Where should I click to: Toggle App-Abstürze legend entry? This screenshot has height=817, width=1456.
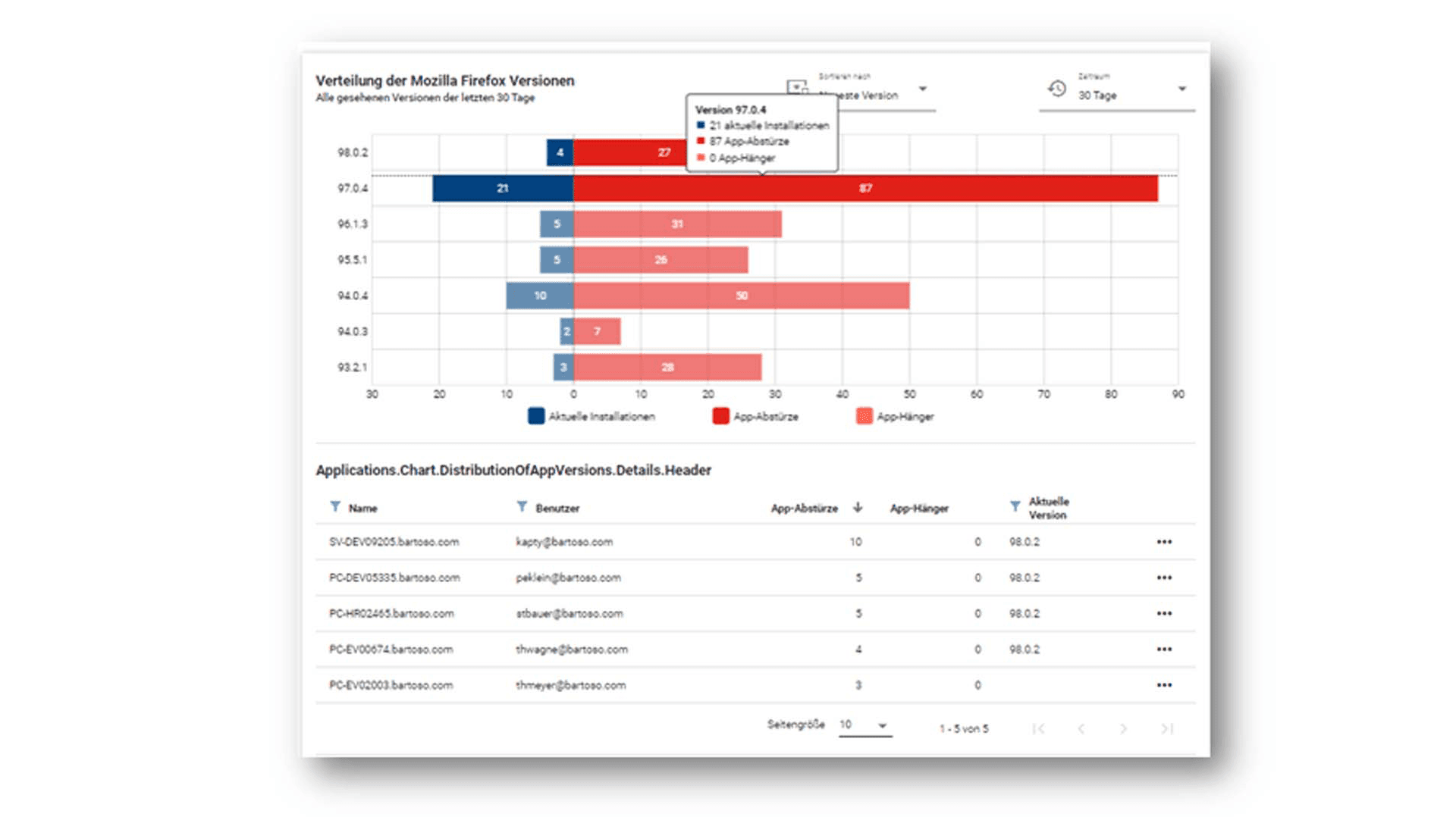(755, 416)
